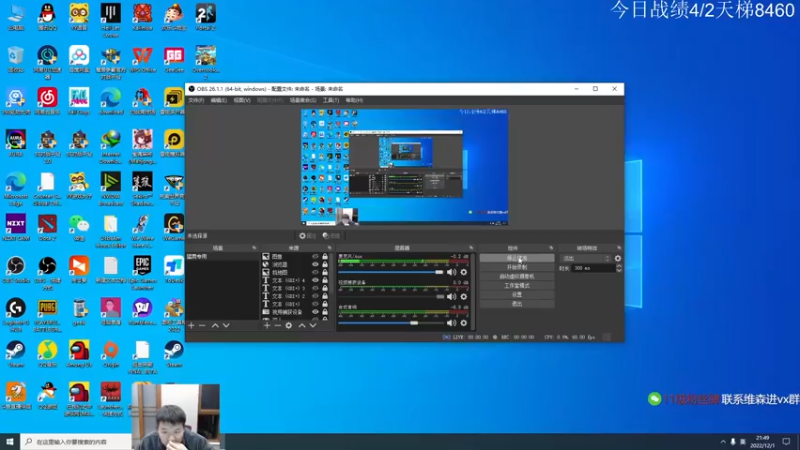Open Dota 2 desktop shortcut
800x450 pixels.
click(47, 228)
